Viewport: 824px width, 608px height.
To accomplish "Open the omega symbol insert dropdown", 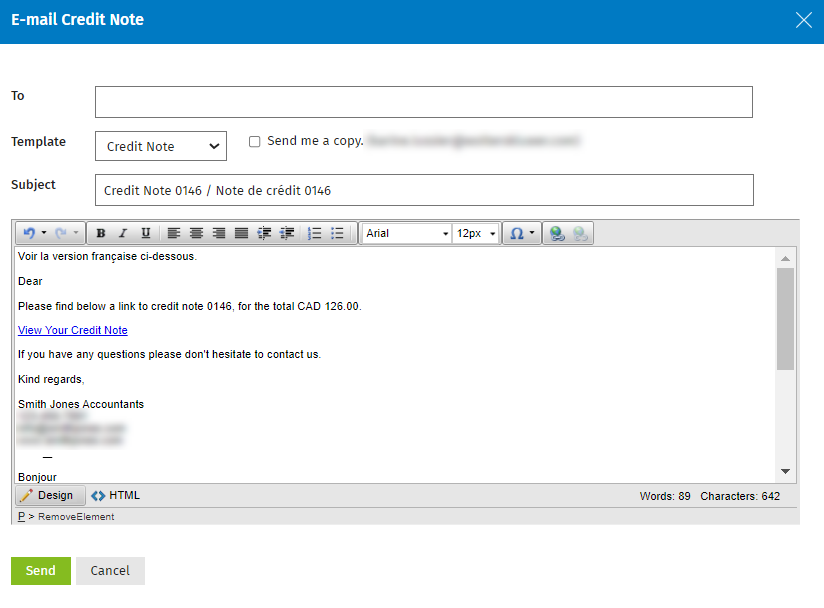I will click(522, 233).
